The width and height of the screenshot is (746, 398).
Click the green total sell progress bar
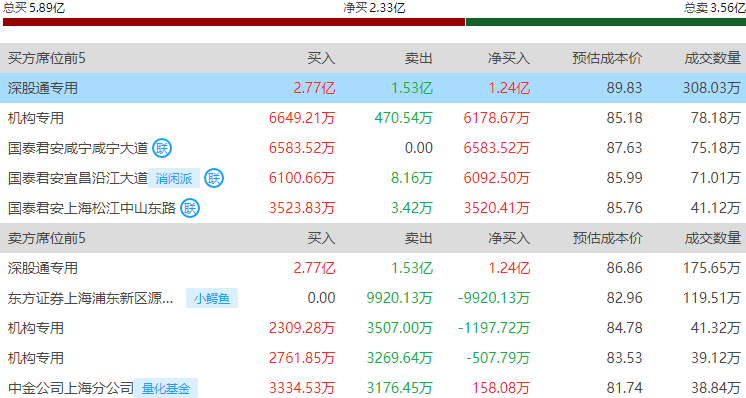(606, 22)
